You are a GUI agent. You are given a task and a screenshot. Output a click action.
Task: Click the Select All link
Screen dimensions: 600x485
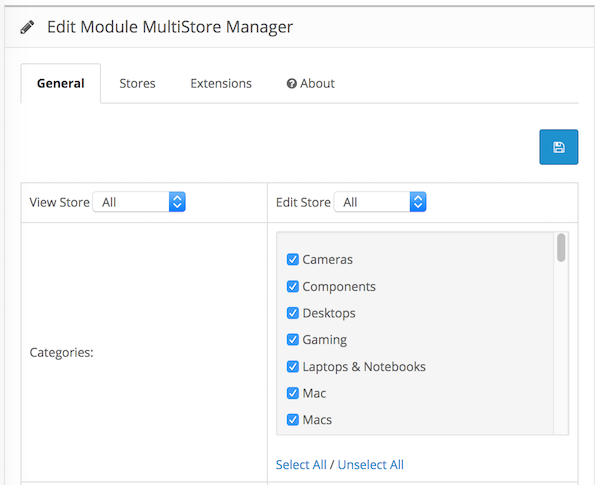[x=301, y=465]
